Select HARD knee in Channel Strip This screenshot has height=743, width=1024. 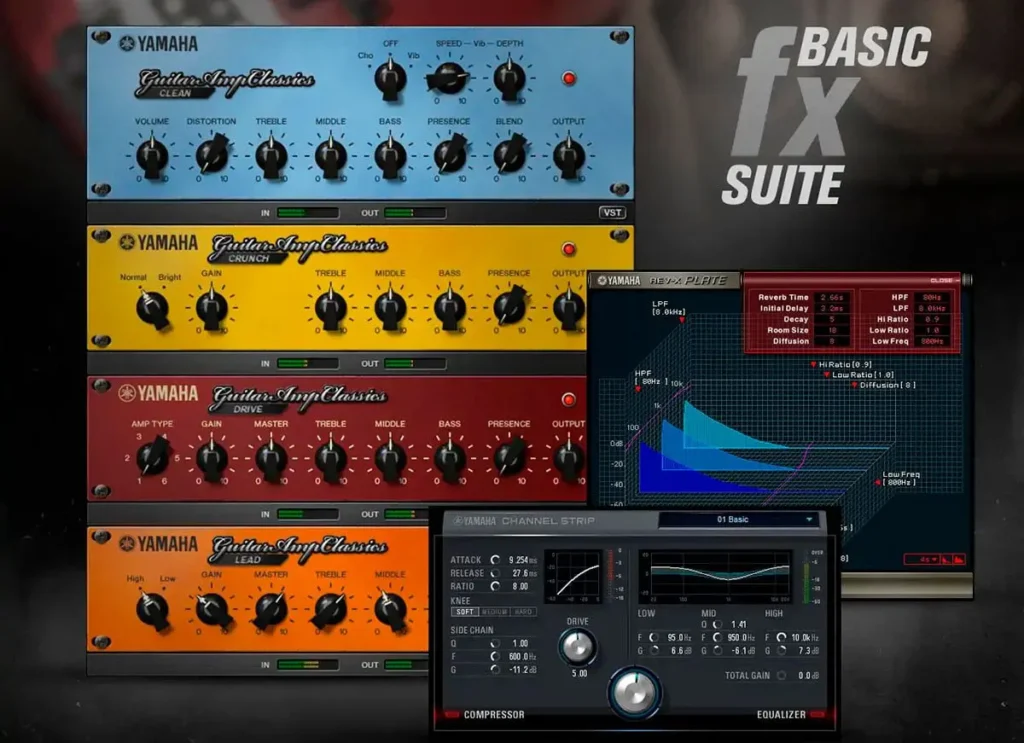pos(523,612)
